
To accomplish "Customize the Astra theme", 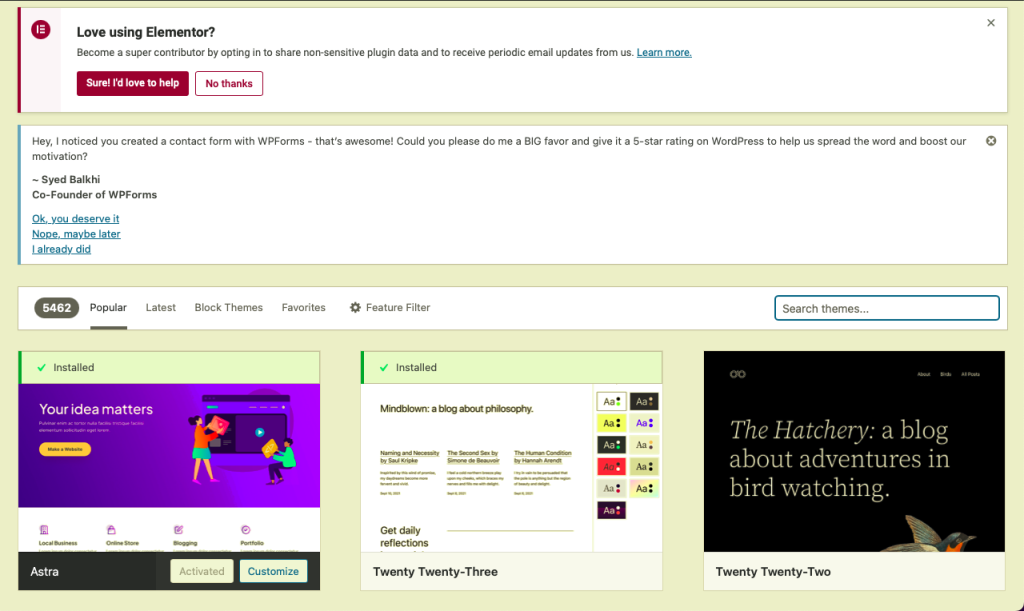I will tap(273, 571).
